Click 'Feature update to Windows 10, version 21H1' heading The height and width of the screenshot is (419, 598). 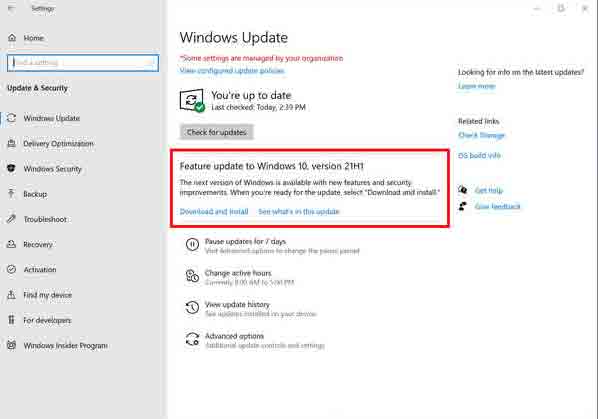(272, 166)
